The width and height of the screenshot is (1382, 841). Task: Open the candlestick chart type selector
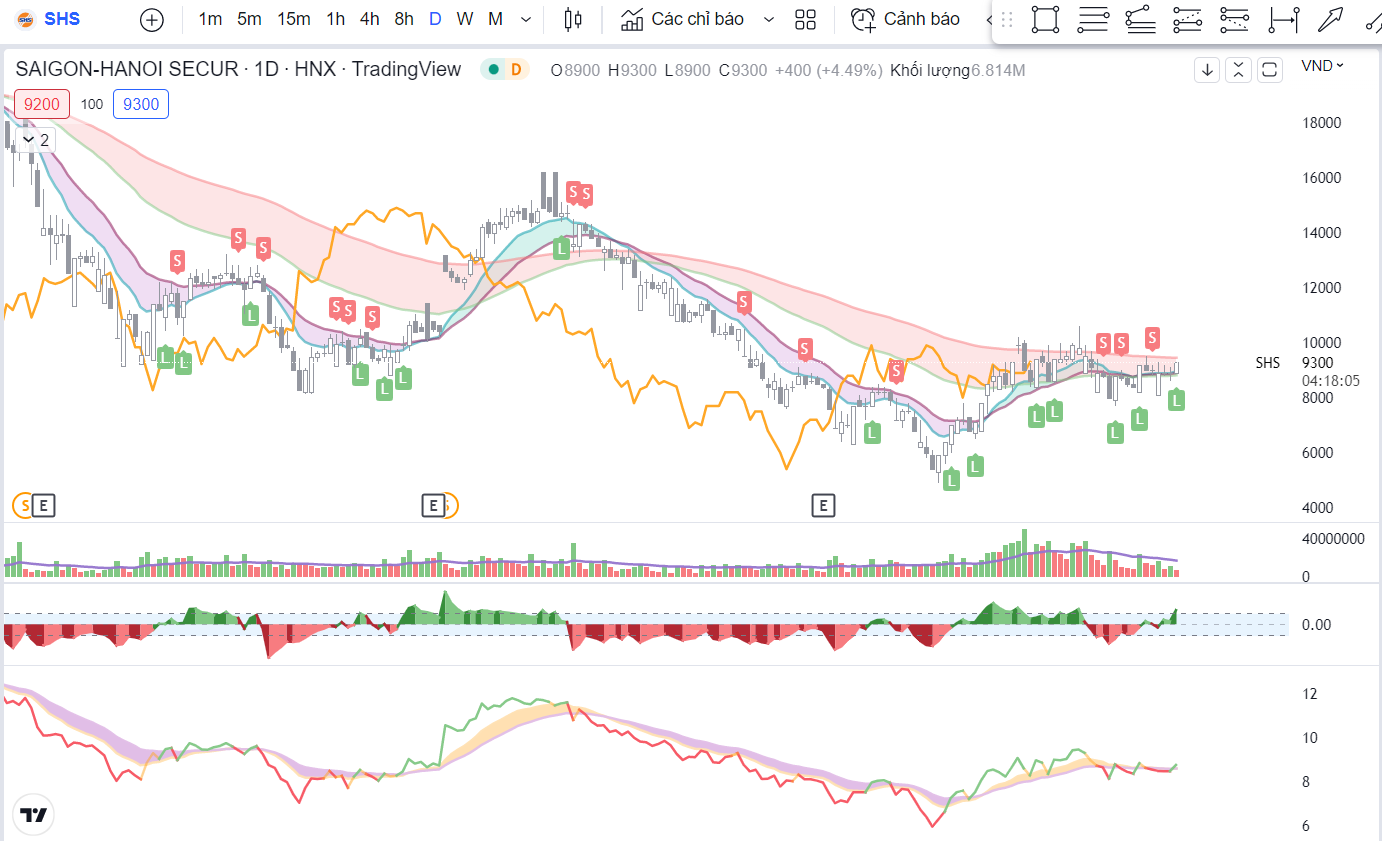pyautogui.click(x=572, y=19)
